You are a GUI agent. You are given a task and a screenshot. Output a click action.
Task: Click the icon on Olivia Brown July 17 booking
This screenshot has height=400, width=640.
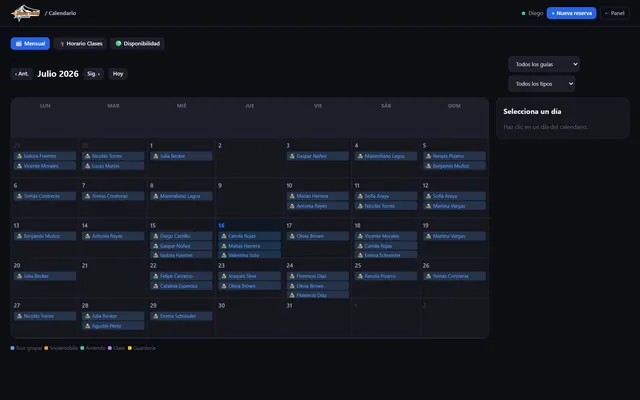point(292,236)
